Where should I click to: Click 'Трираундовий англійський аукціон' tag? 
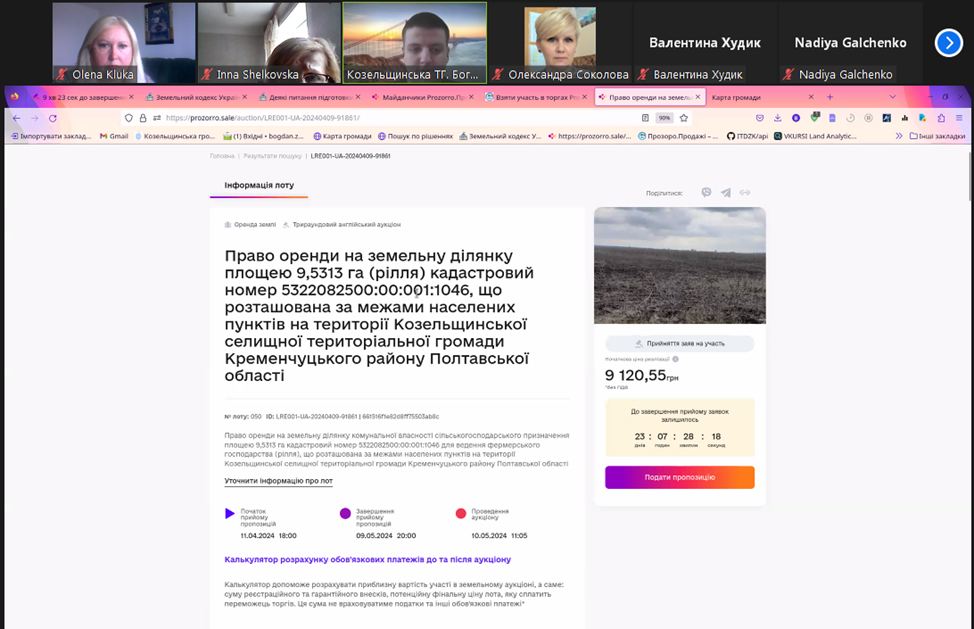click(x=342, y=225)
